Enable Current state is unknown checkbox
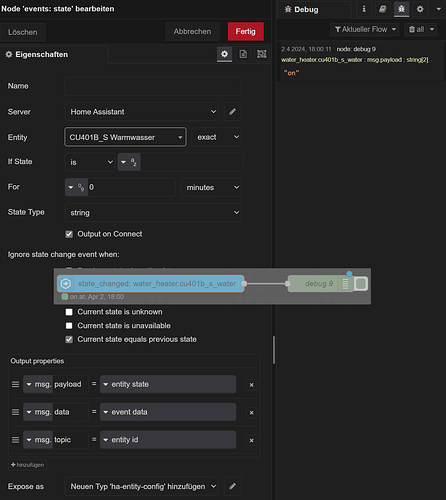Image resolution: width=446 pixels, height=500 pixels. (69, 312)
